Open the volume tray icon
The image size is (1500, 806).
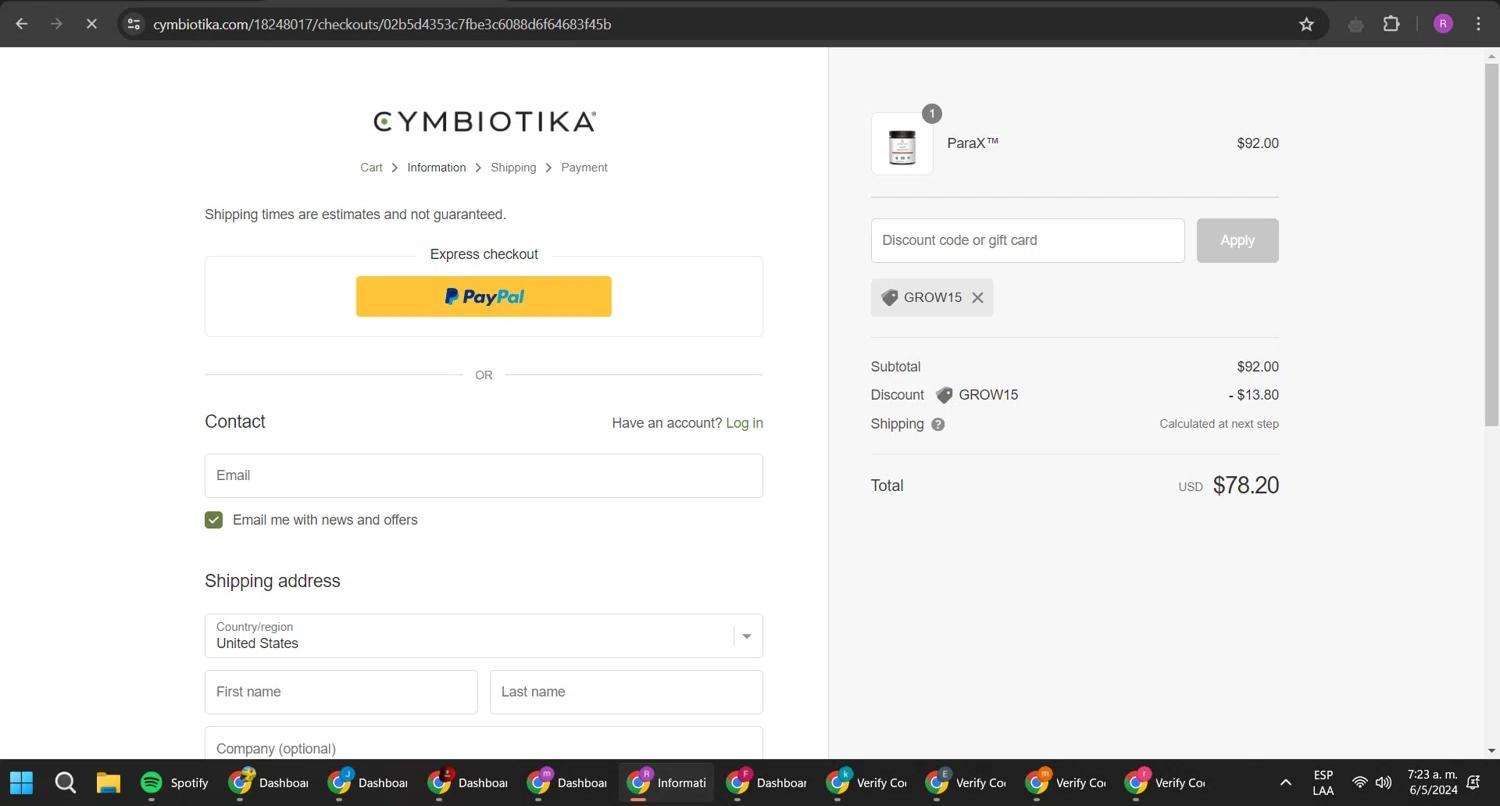(1383, 783)
